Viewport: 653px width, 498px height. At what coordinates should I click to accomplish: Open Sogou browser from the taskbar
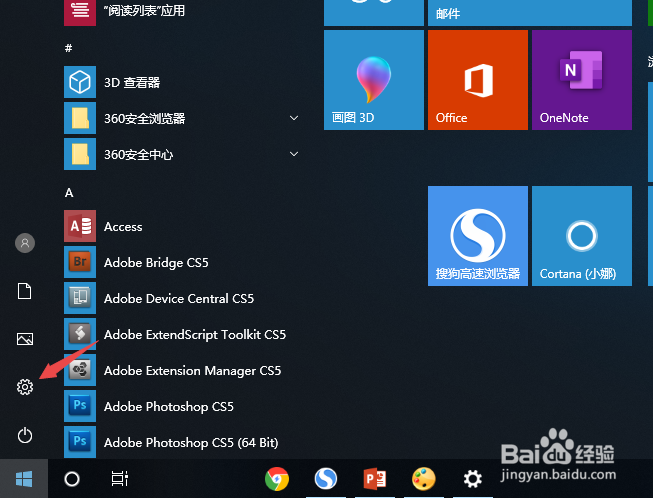(326, 479)
